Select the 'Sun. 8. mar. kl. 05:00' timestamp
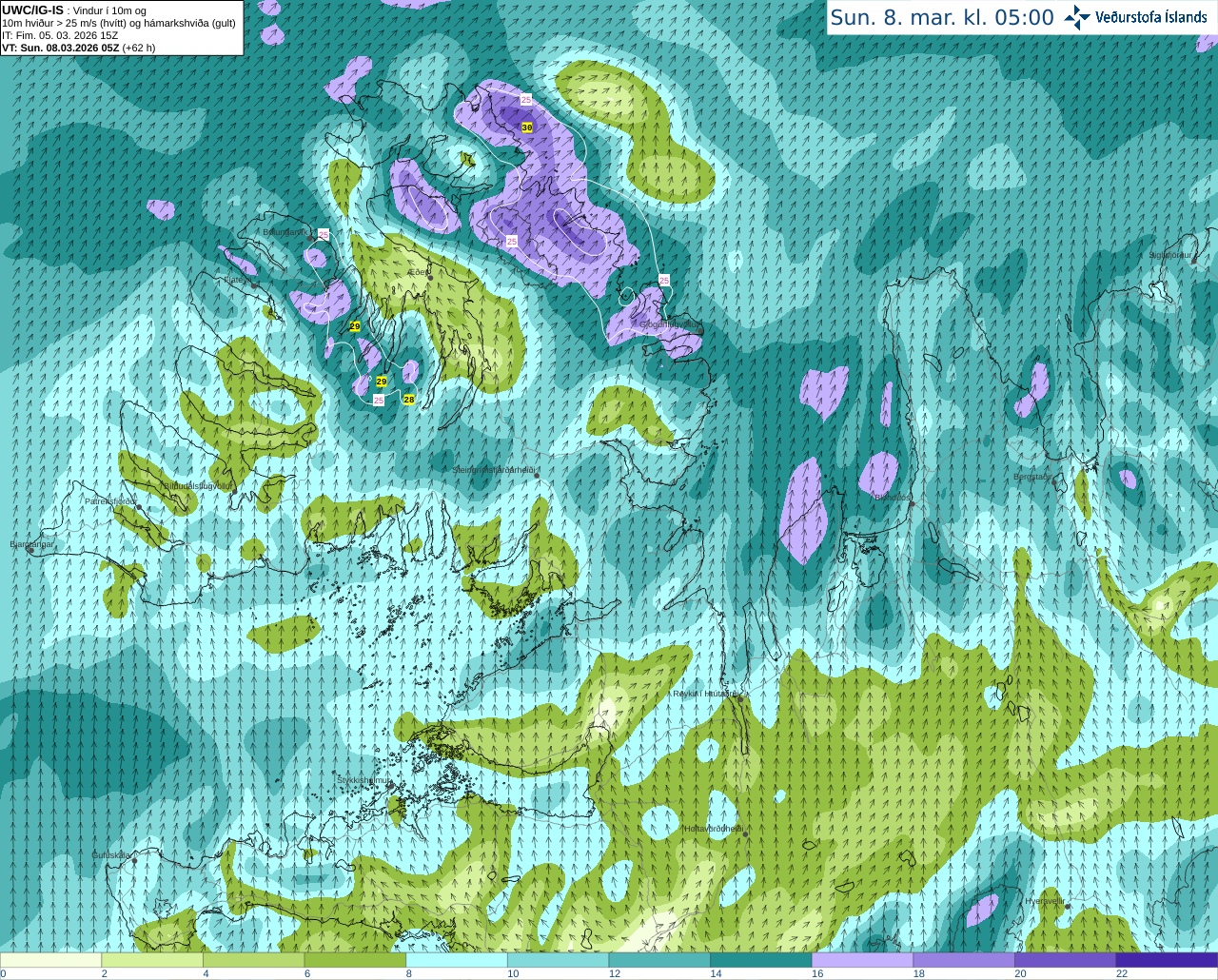 (942, 17)
